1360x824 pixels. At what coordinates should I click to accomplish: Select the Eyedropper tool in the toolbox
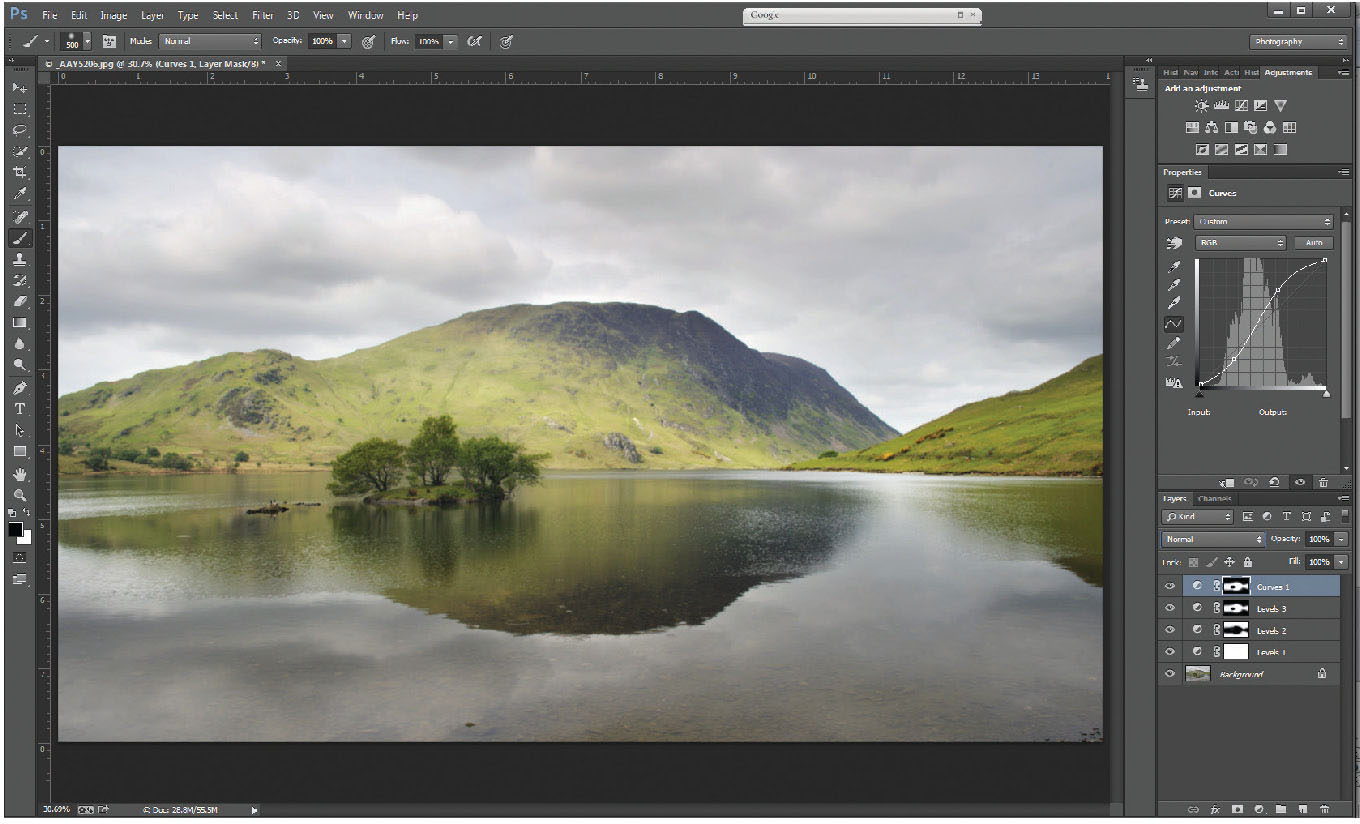(x=20, y=194)
